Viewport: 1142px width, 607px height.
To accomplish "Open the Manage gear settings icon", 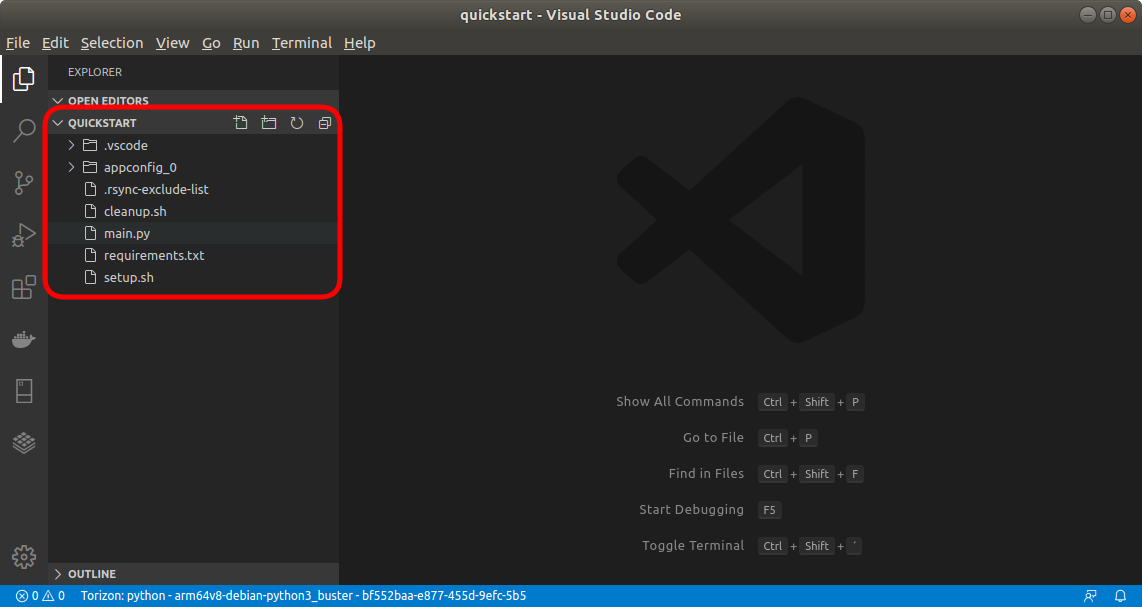I will coord(24,557).
